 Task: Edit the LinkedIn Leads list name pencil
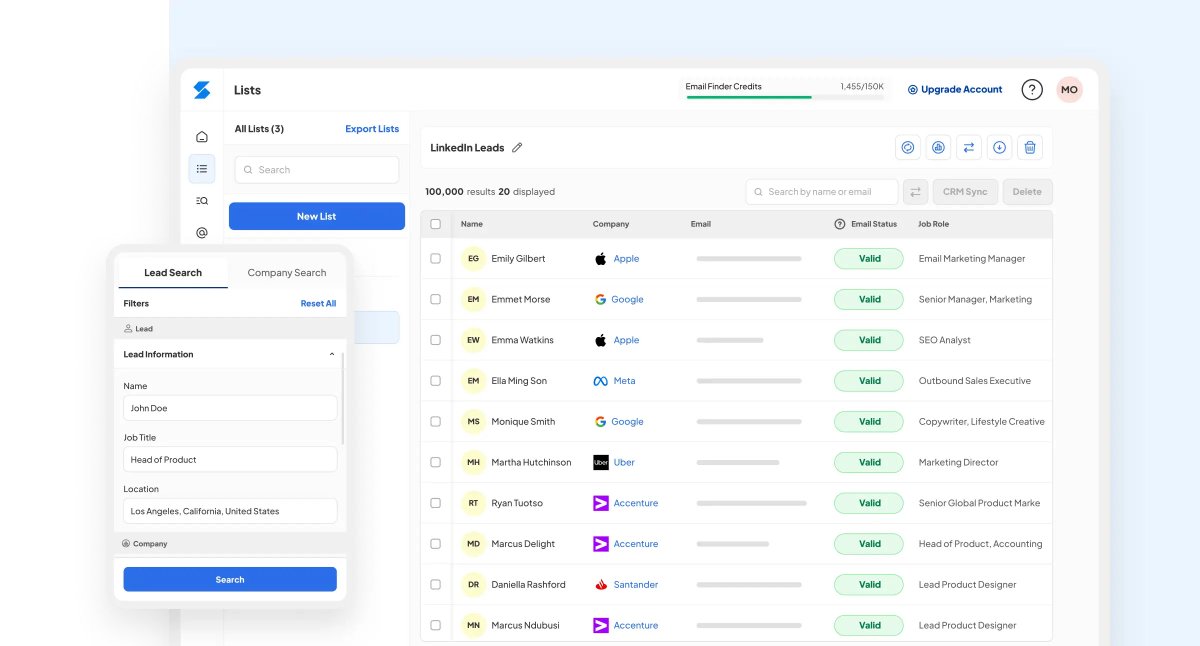(517, 148)
